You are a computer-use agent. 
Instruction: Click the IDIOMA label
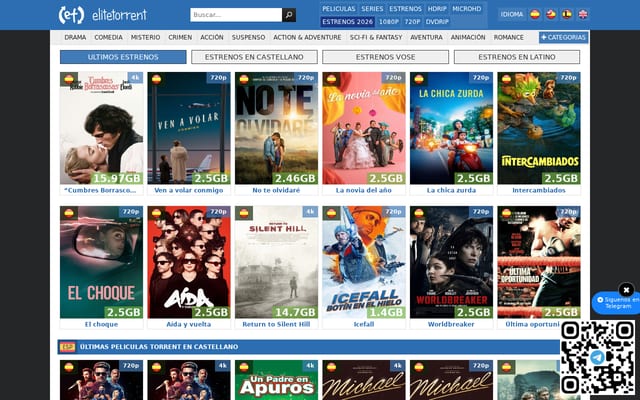(x=512, y=14)
